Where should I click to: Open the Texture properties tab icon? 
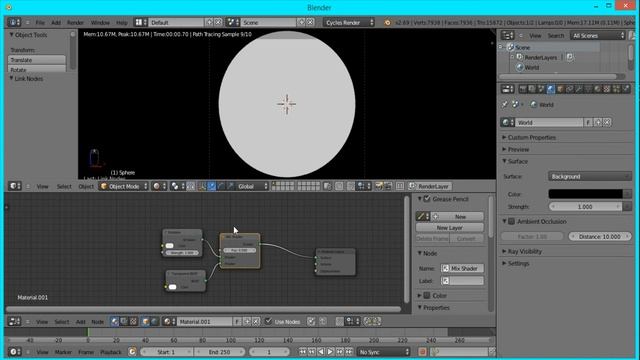point(607,89)
